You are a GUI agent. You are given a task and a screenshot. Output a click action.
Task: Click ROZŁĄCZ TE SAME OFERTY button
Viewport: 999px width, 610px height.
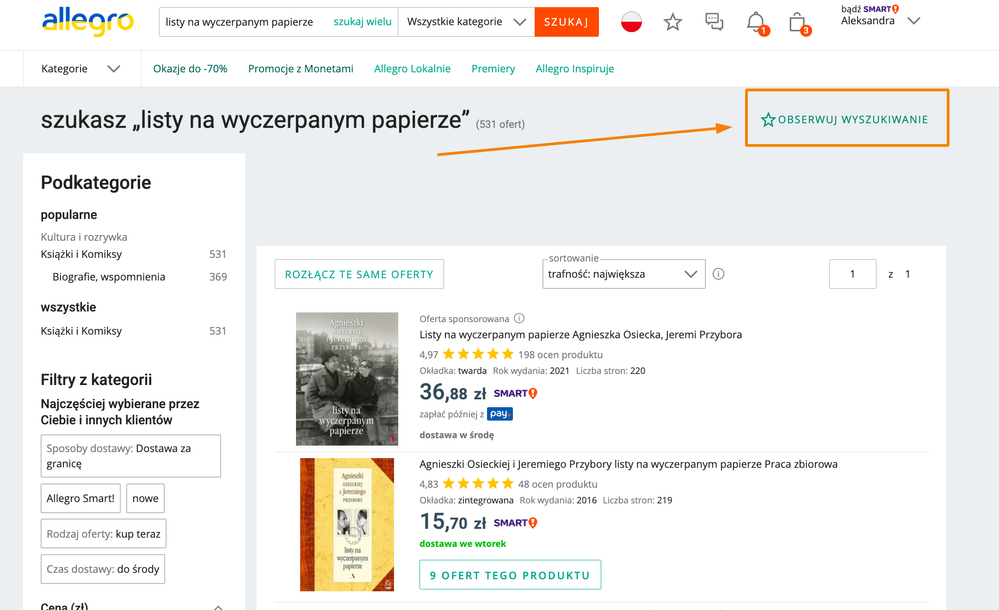359,274
